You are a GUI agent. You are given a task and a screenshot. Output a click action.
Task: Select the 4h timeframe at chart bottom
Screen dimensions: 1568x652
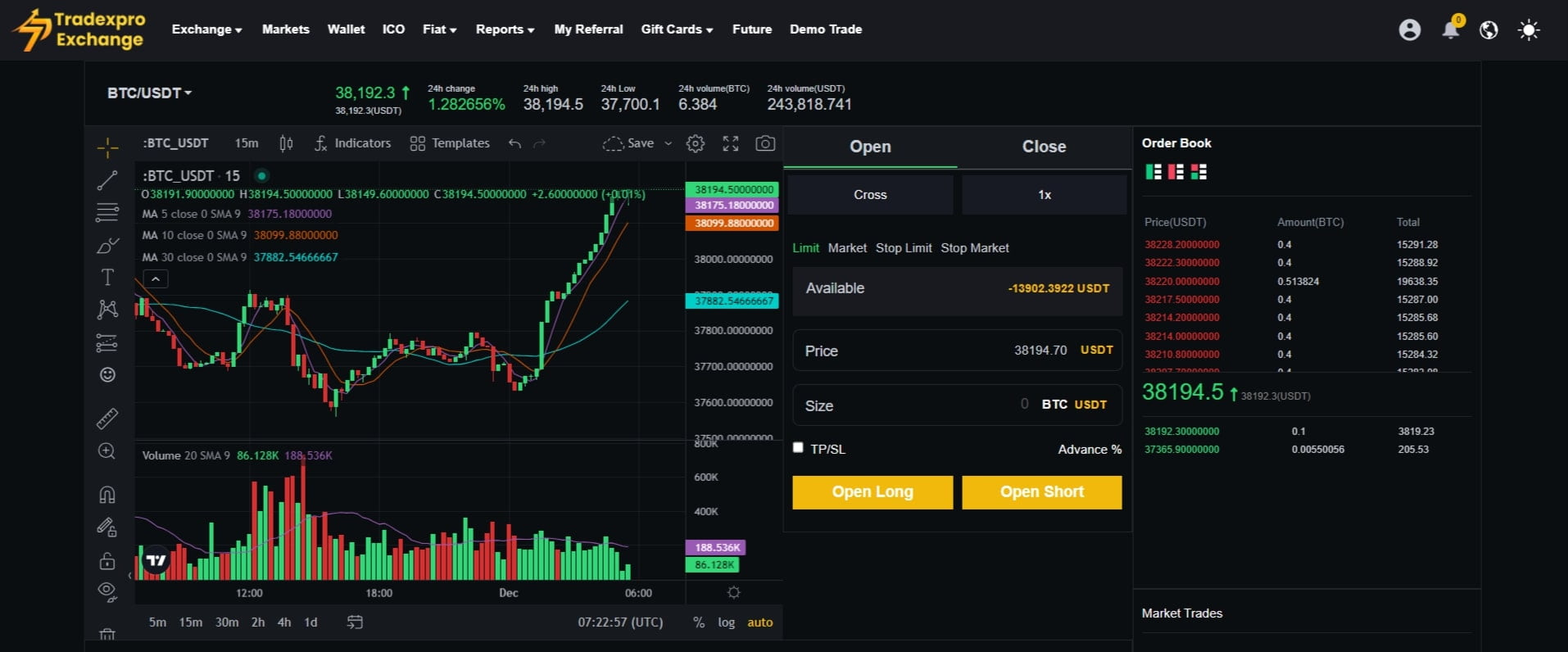pyautogui.click(x=284, y=623)
